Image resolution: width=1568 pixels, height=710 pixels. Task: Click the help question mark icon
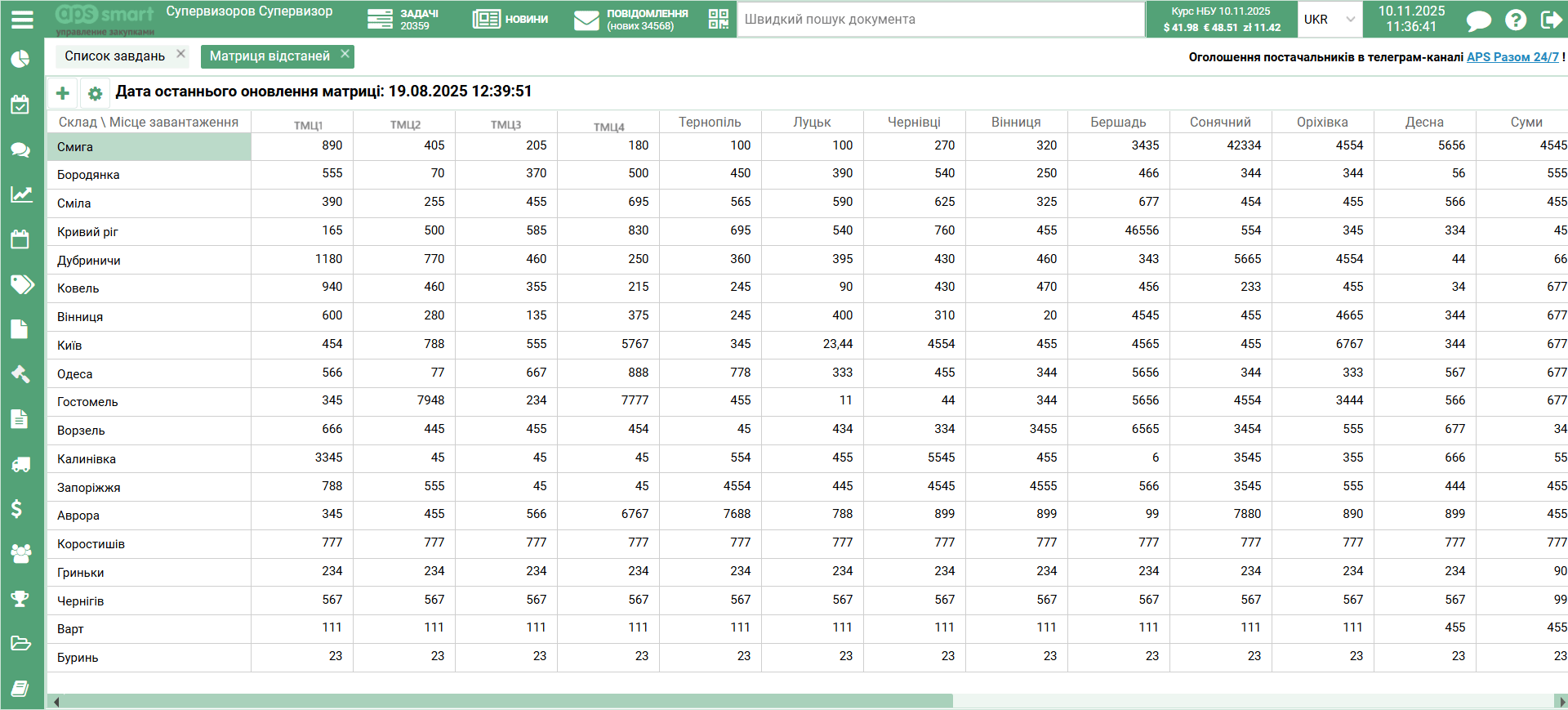click(x=1515, y=20)
